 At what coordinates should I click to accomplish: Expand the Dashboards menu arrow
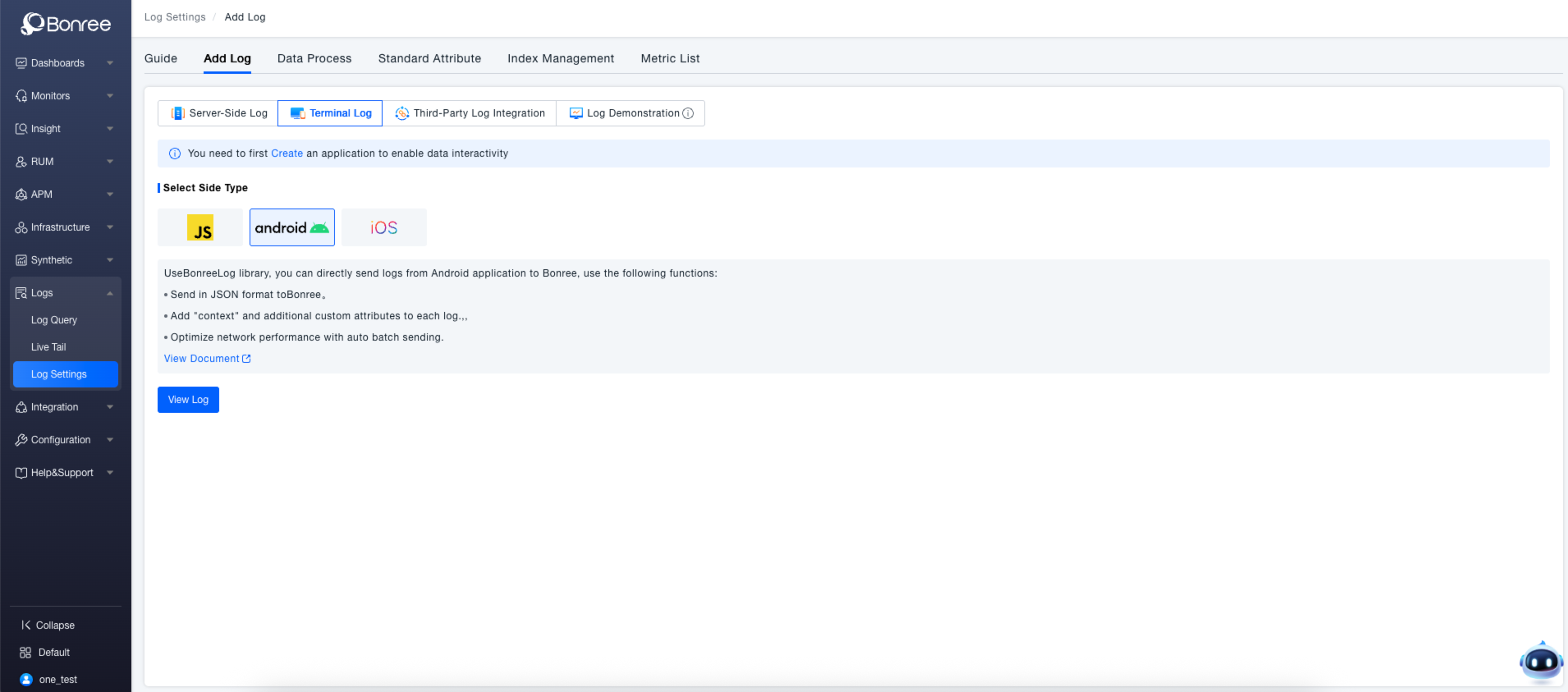110,63
